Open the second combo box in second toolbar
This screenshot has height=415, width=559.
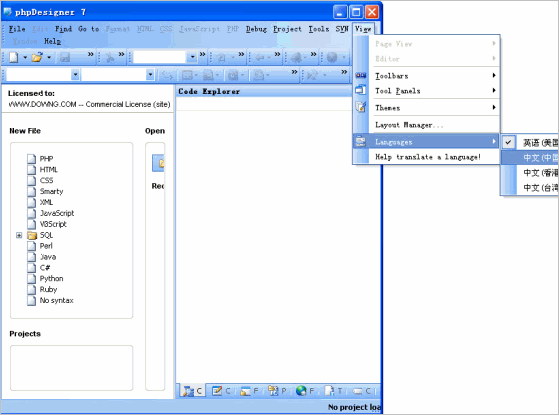(118, 75)
